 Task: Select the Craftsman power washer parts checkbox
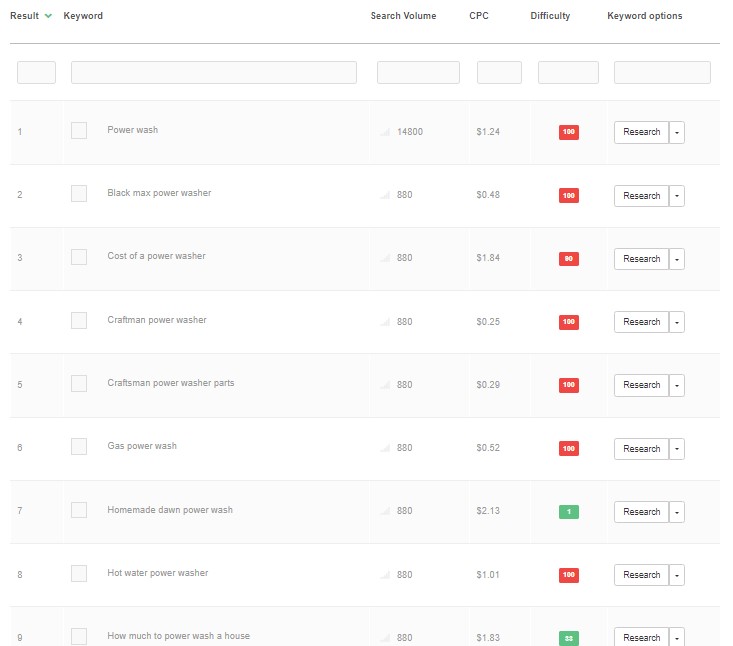tap(79, 384)
